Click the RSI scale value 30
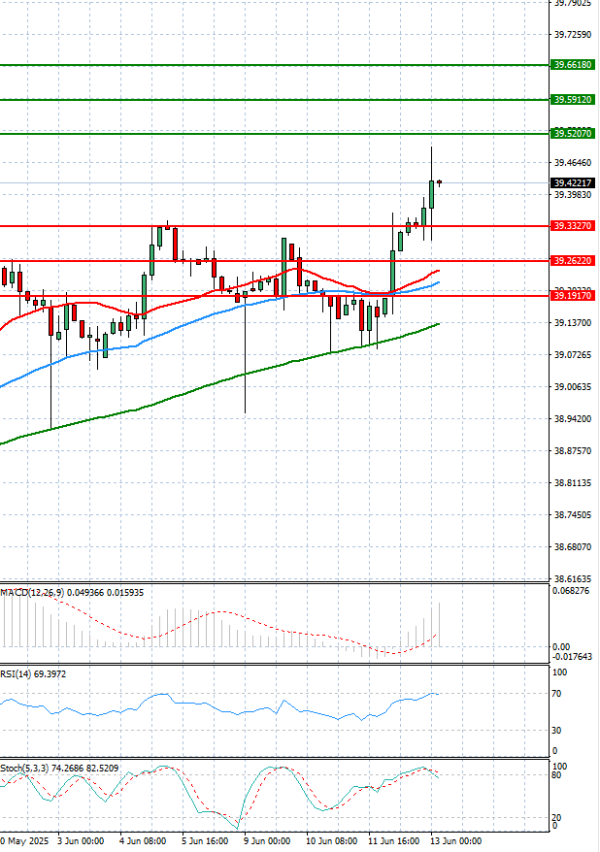 click(557, 731)
